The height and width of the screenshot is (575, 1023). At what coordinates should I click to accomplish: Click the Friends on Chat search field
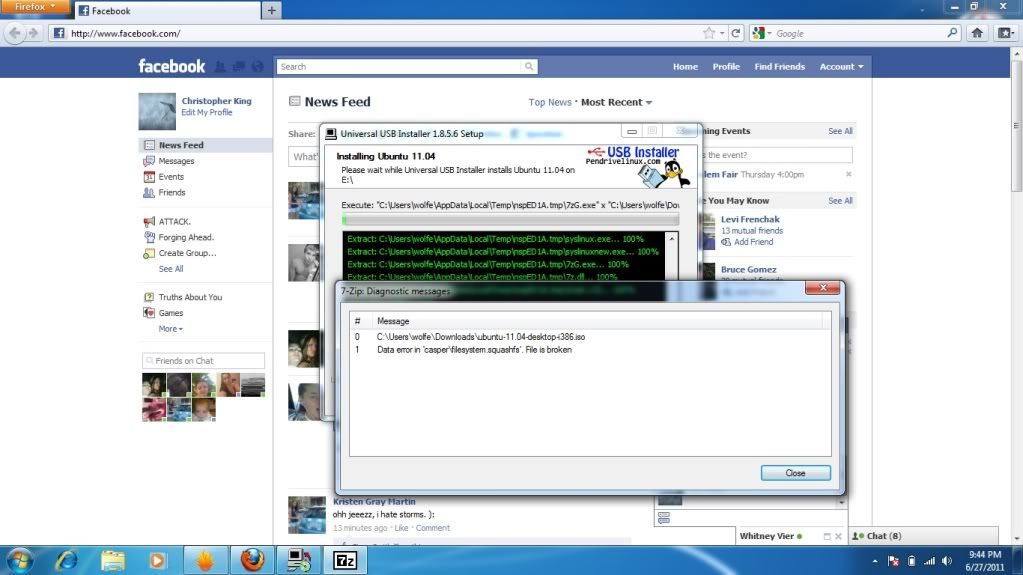204,361
